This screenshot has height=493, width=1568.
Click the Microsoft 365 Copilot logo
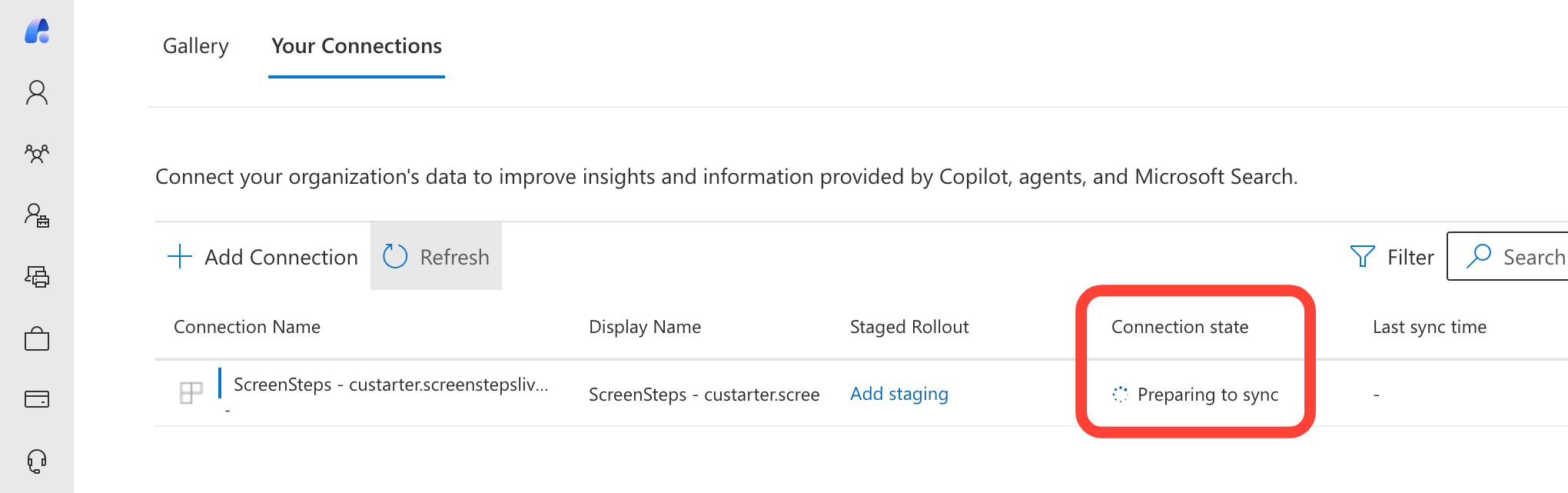tap(37, 32)
